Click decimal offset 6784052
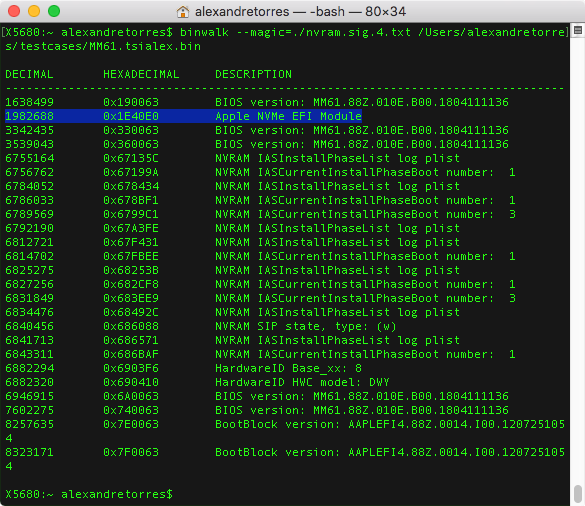The width and height of the screenshot is (585, 506). coord(29,186)
